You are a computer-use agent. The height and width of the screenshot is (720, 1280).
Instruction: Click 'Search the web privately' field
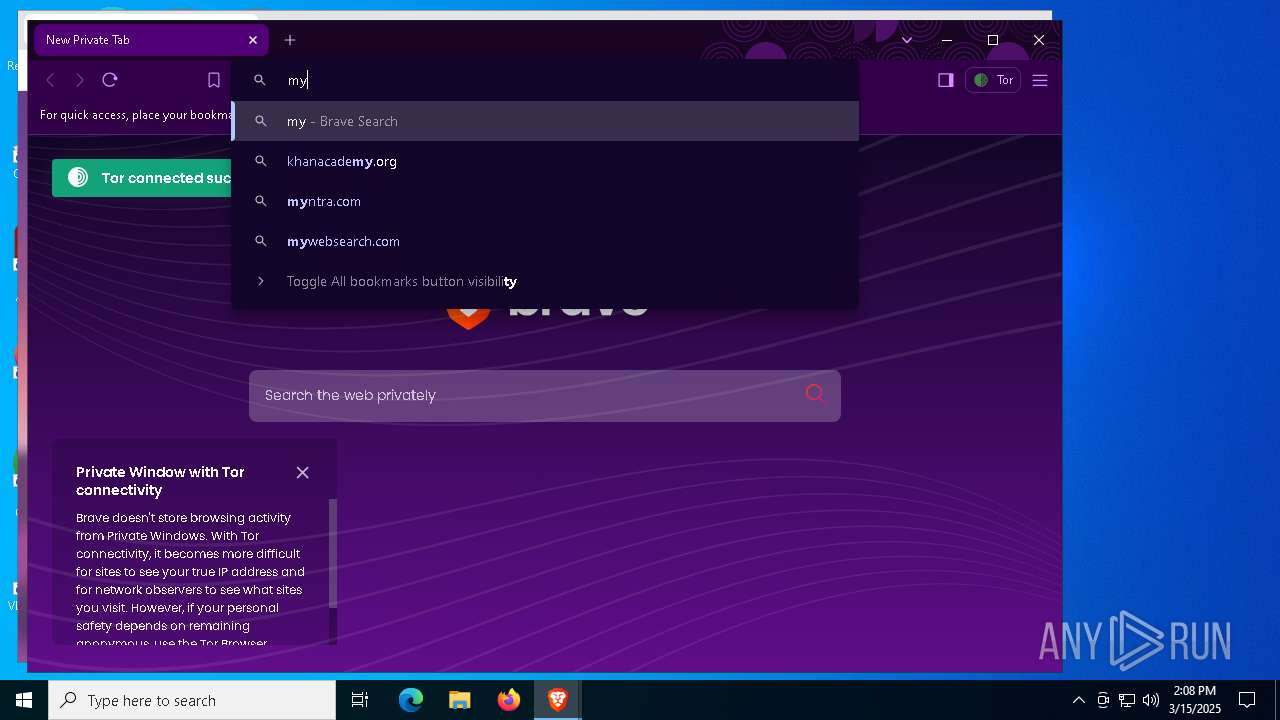click(545, 395)
